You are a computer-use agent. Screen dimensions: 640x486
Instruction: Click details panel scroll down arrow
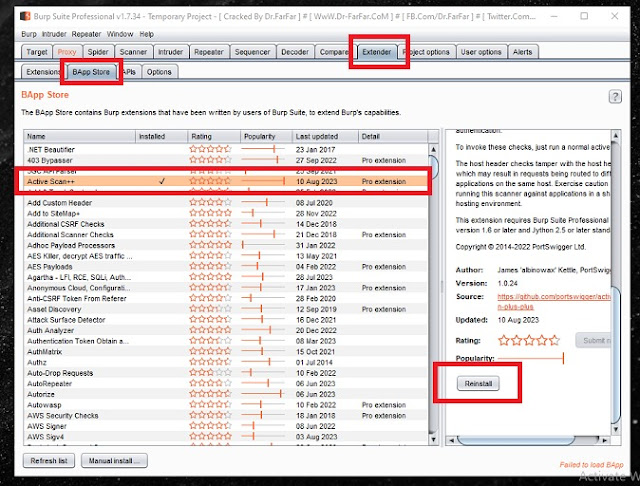coord(616,430)
